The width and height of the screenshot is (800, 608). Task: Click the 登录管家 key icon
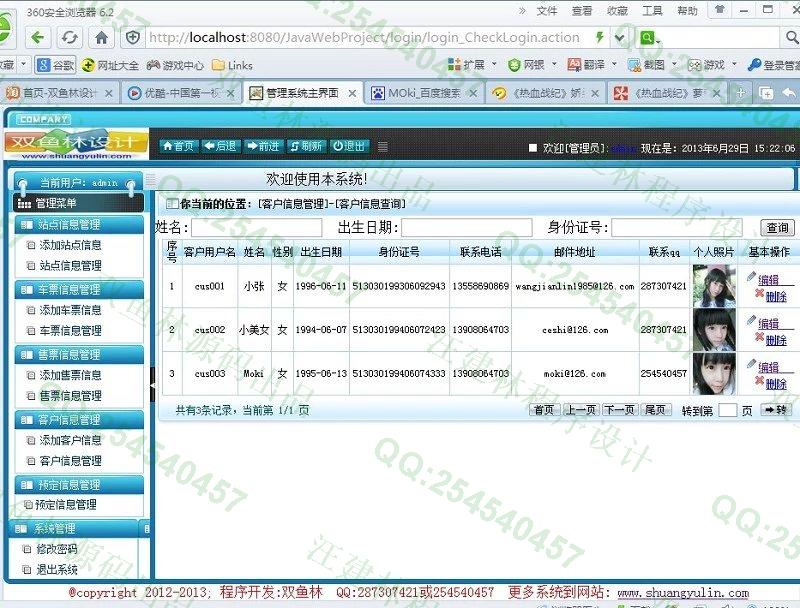coord(754,65)
